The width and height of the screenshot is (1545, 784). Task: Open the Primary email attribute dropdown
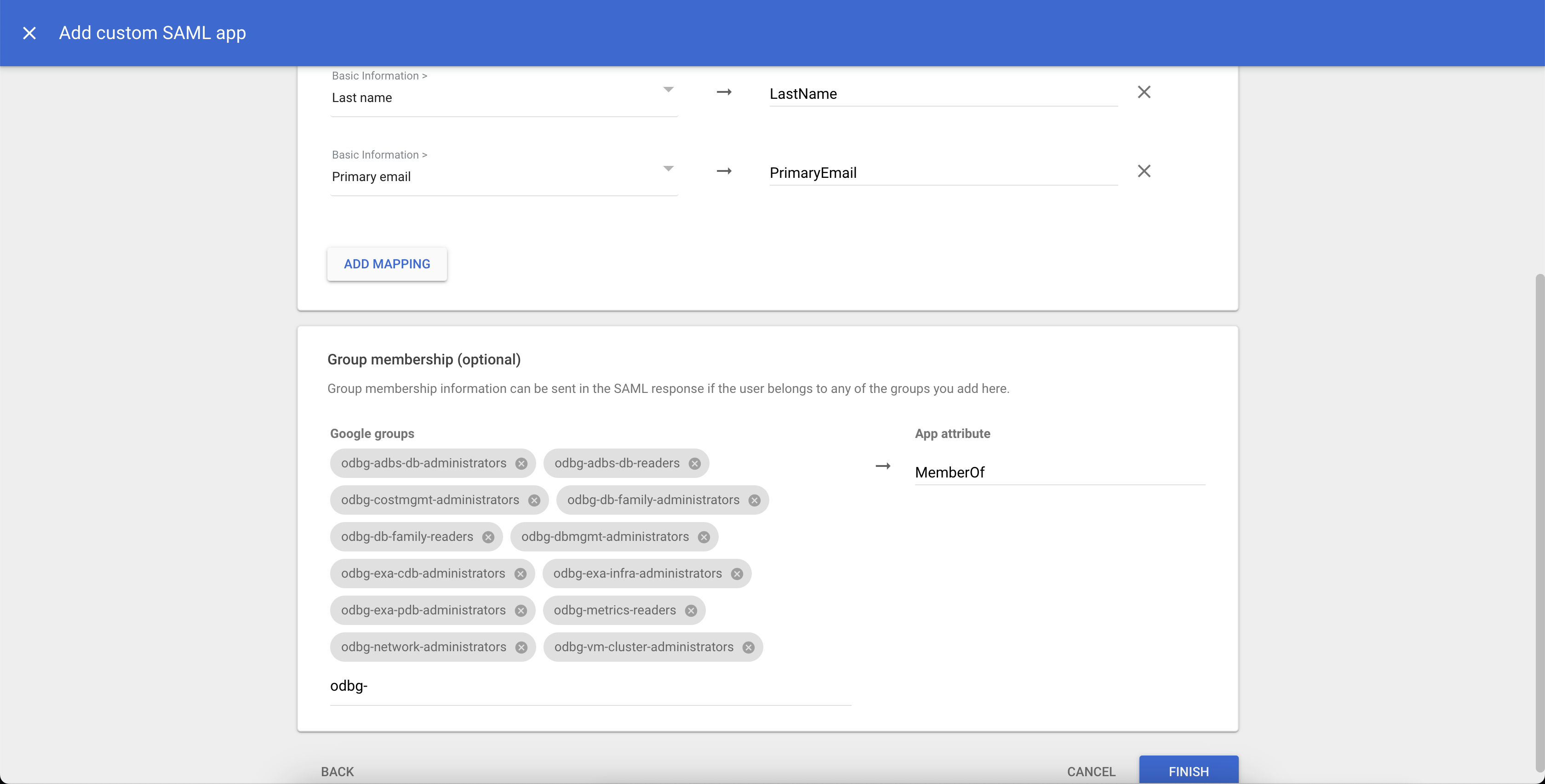[x=668, y=169]
